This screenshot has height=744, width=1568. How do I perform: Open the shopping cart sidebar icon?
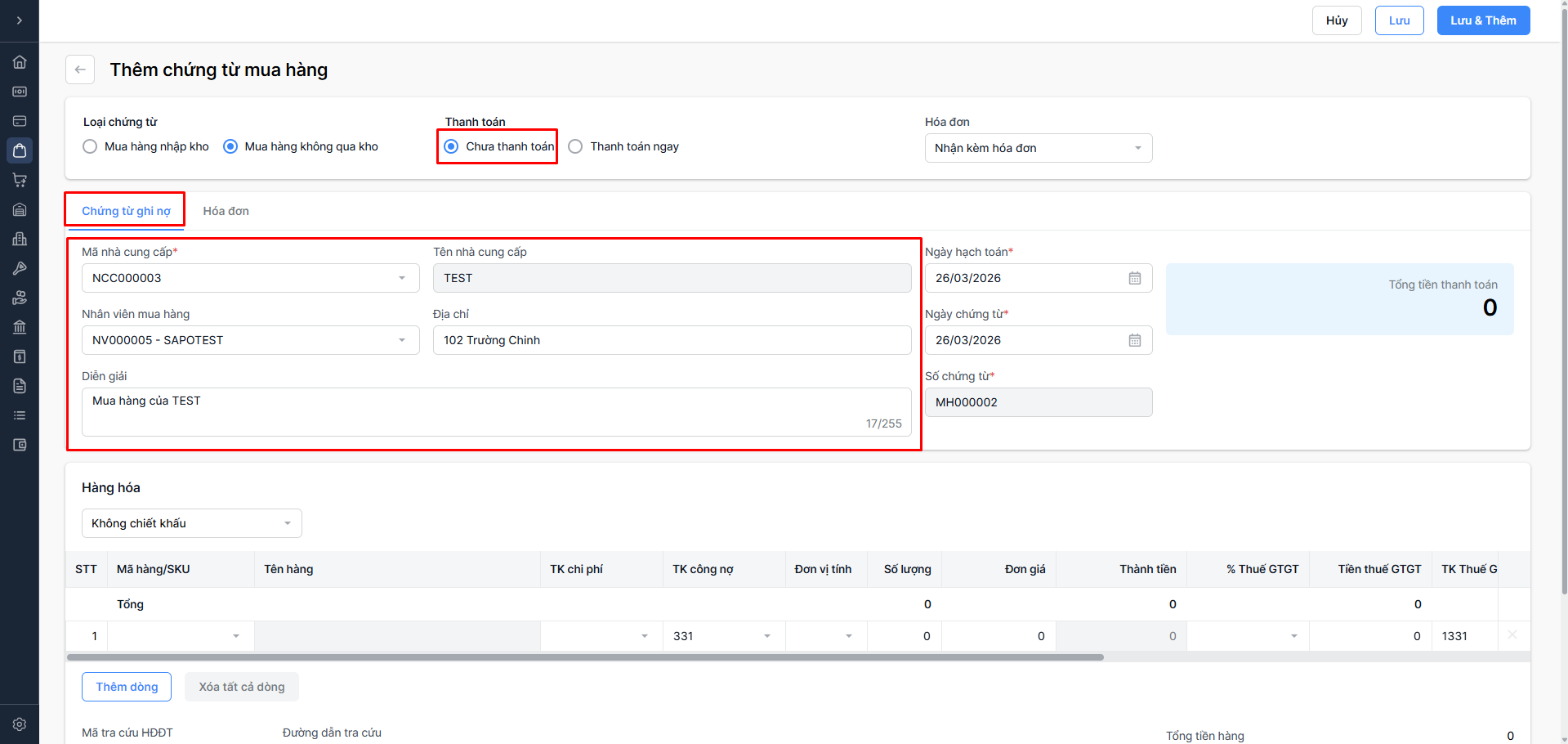click(x=20, y=180)
